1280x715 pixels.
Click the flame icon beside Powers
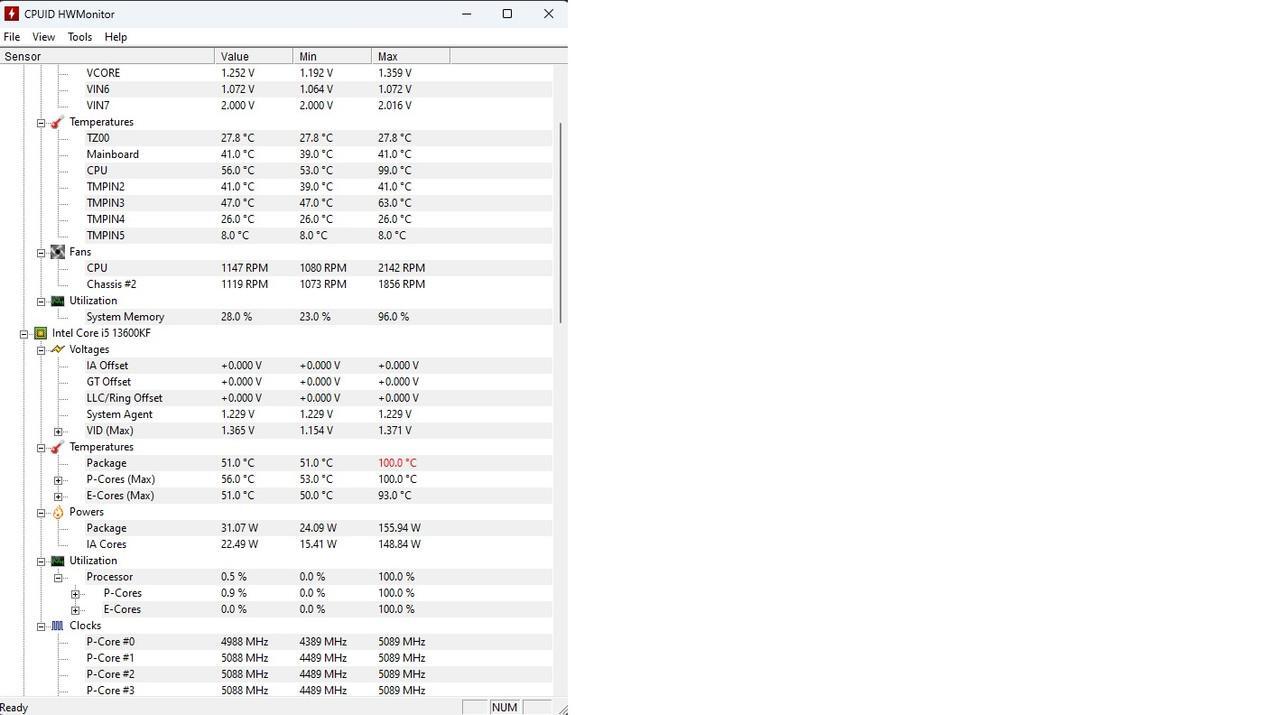coord(57,512)
